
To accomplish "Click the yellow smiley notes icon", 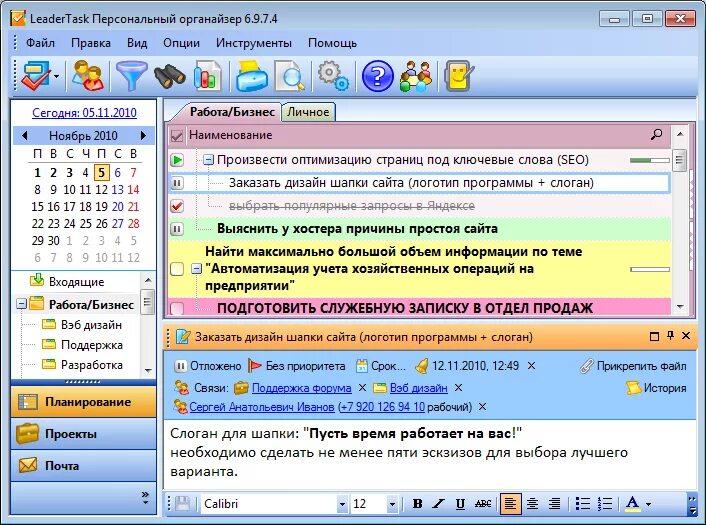I will (458, 76).
